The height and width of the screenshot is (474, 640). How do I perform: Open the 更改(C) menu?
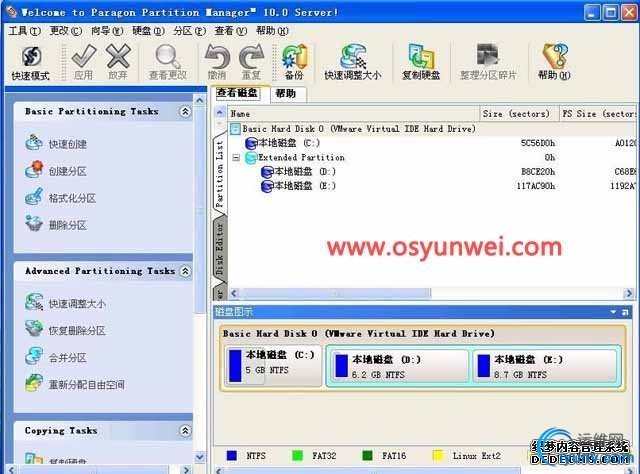click(x=66, y=31)
